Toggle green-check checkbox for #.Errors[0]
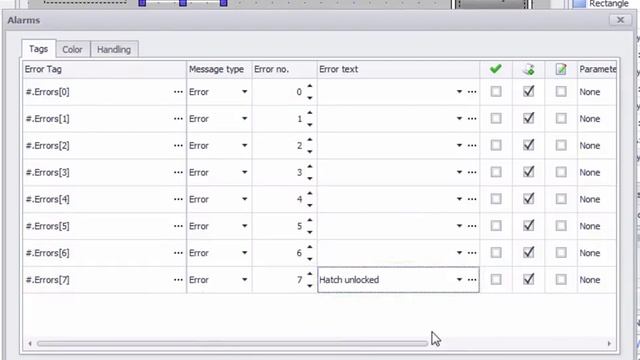Screen dimensions: 640x360 click(x=496, y=91)
